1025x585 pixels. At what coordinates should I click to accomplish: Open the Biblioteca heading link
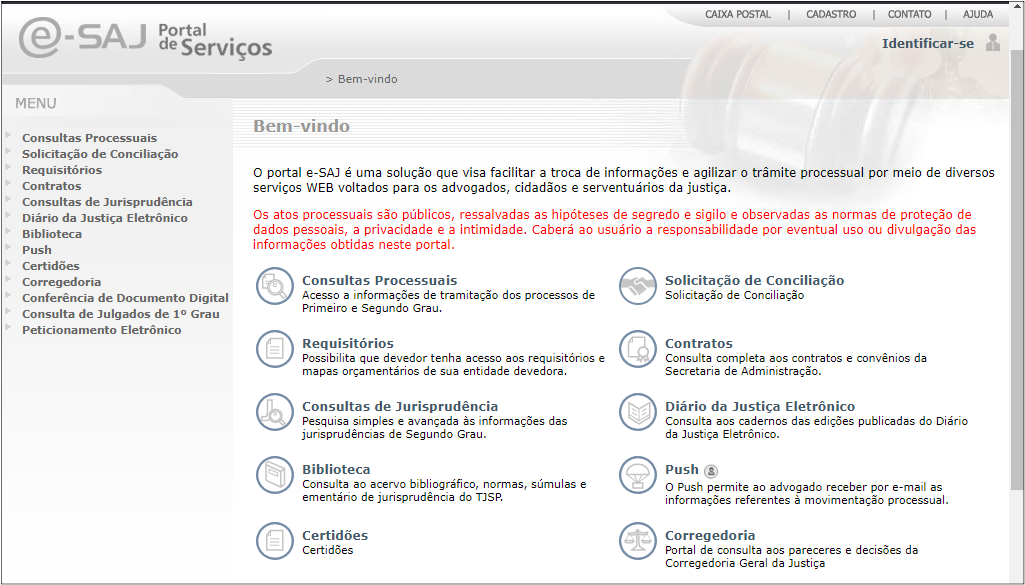[336, 469]
